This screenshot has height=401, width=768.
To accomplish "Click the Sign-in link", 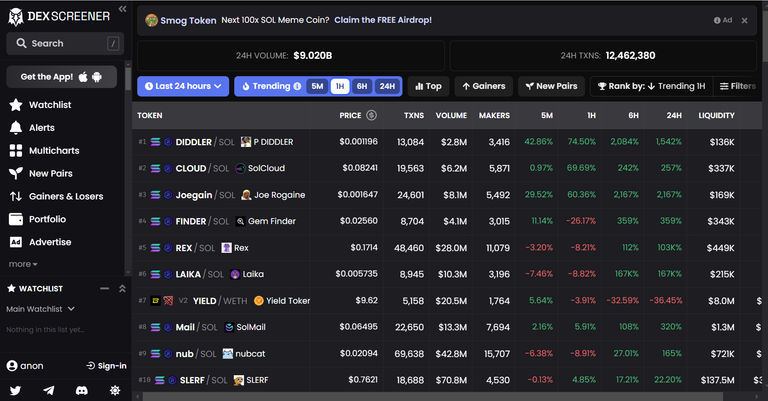I will 106,366.
